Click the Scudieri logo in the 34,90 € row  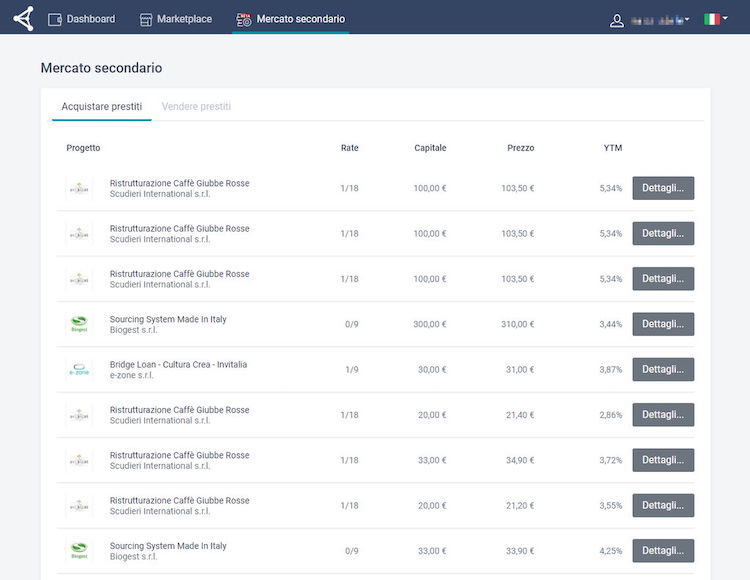79,460
